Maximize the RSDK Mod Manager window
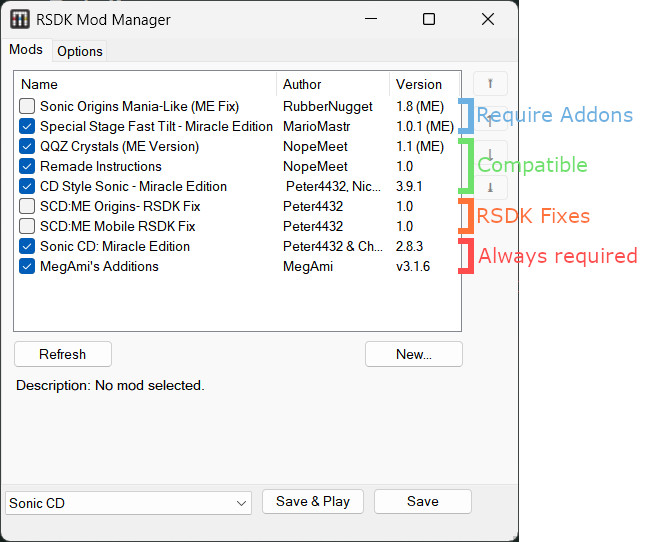 (428, 20)
